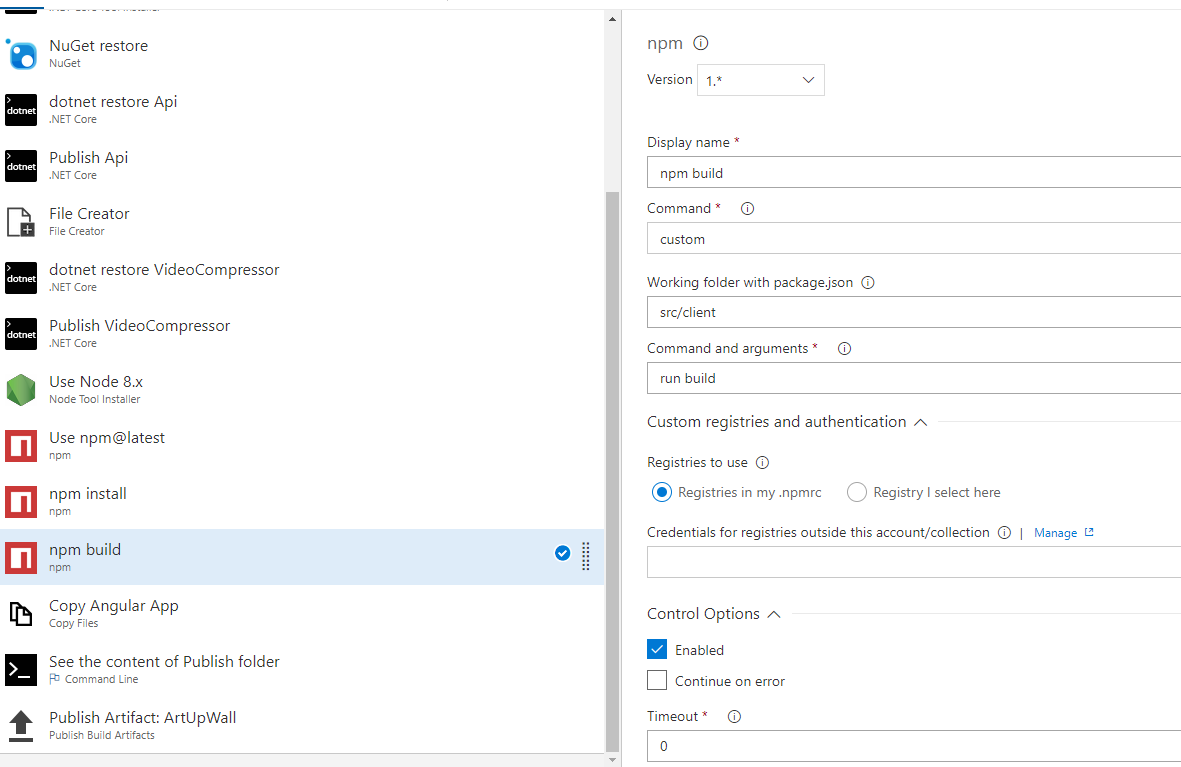Show info for Registries to use

[x=762, y=463]
